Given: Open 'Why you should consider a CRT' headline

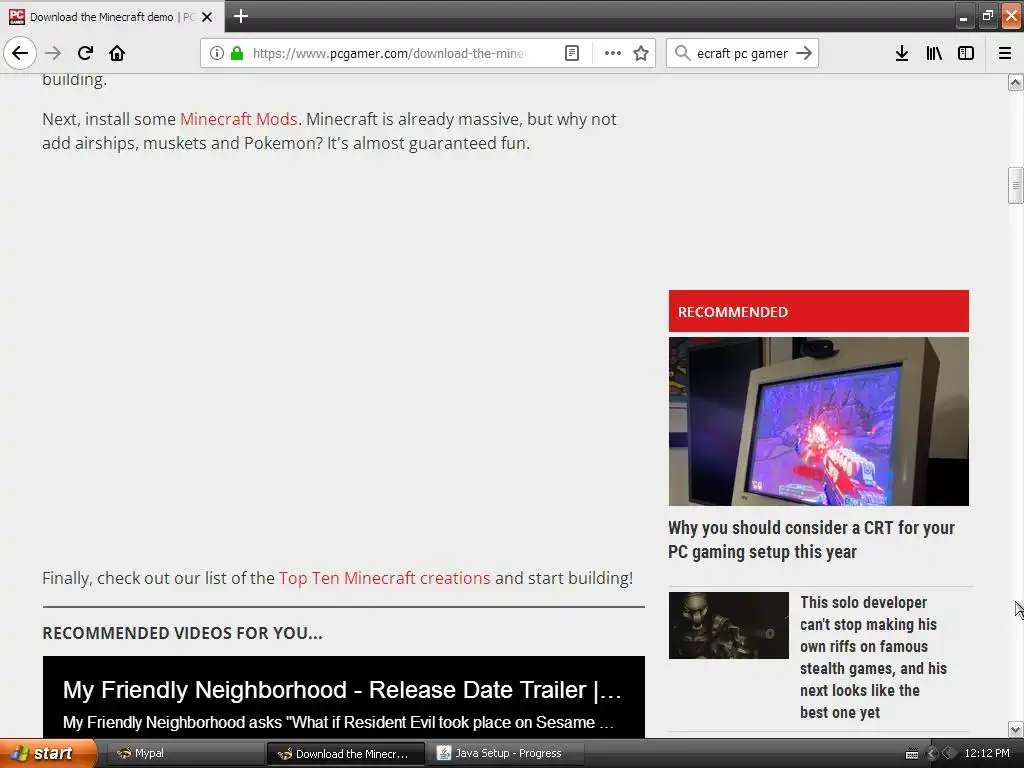Looking at the screenshot, I should click(x=811, y=539).
